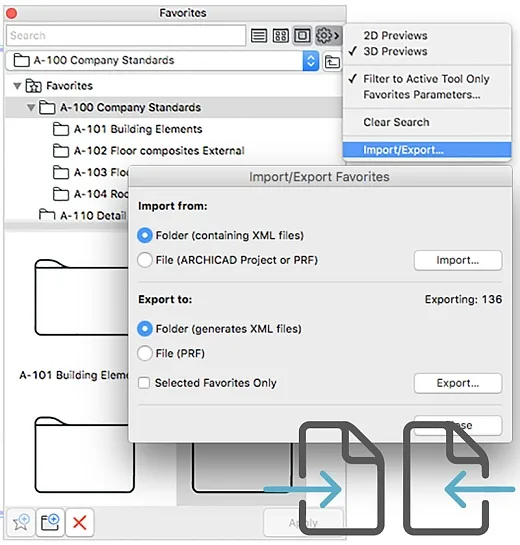Click the new favorite star icon
The height and width of the screenshot is (545, 520).
point(21,522)
